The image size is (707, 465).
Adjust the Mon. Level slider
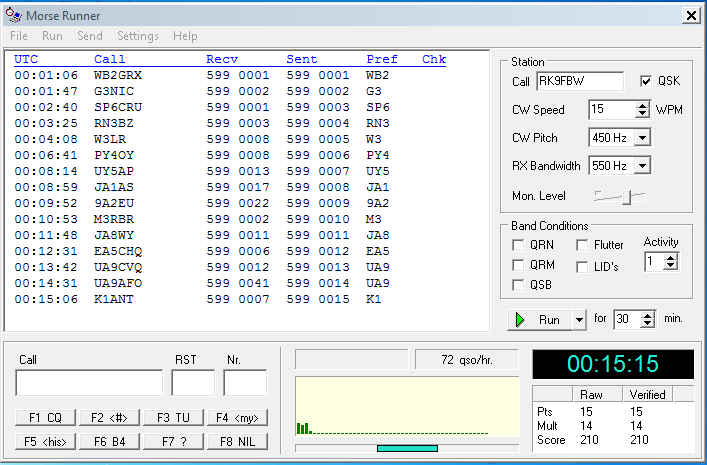627,197
